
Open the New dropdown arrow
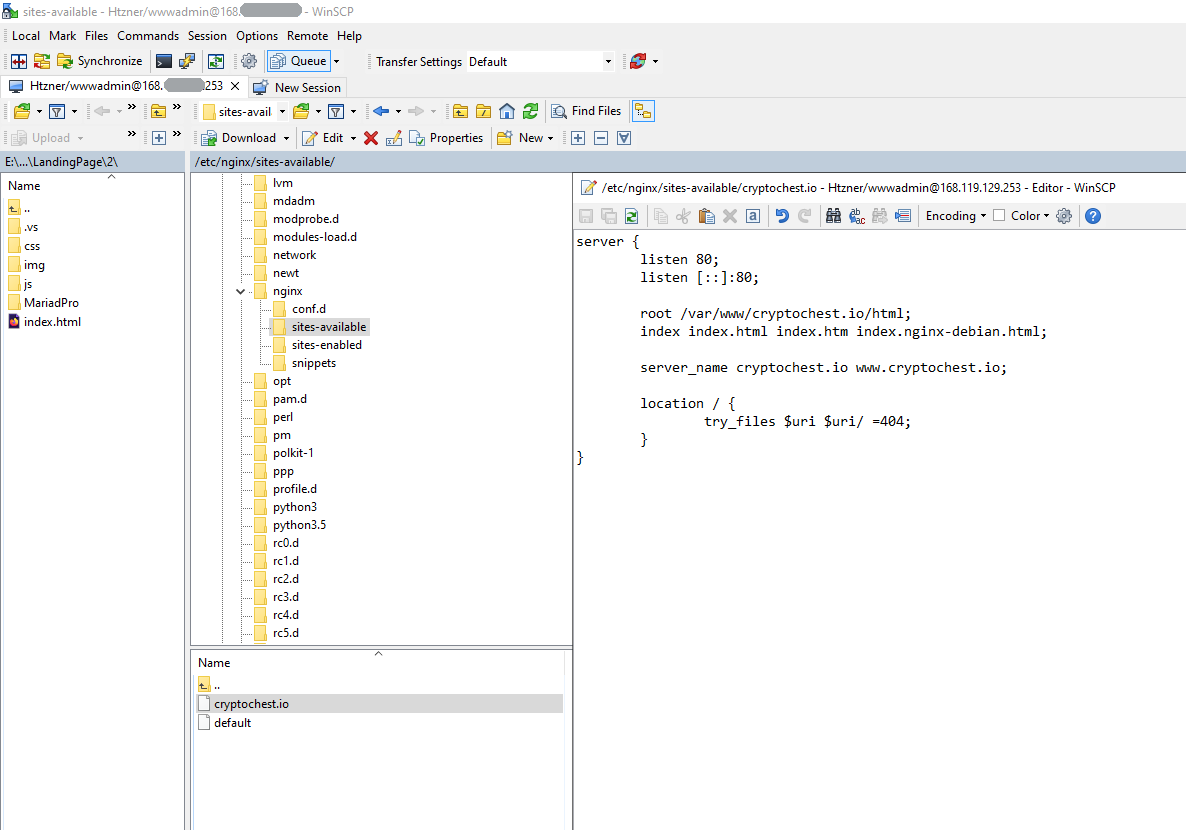551,138
